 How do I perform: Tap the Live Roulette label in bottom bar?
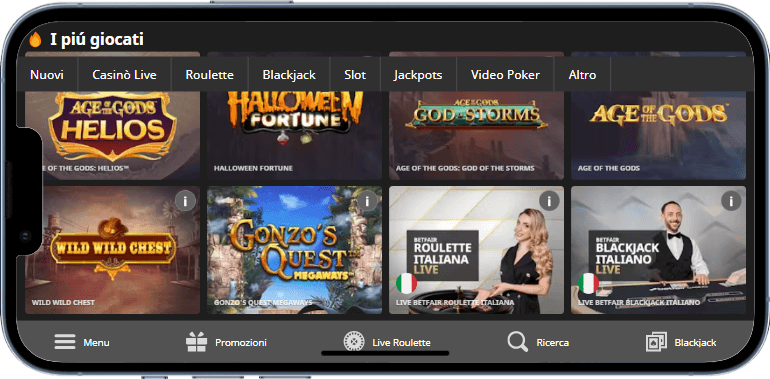tap(401, 343)
